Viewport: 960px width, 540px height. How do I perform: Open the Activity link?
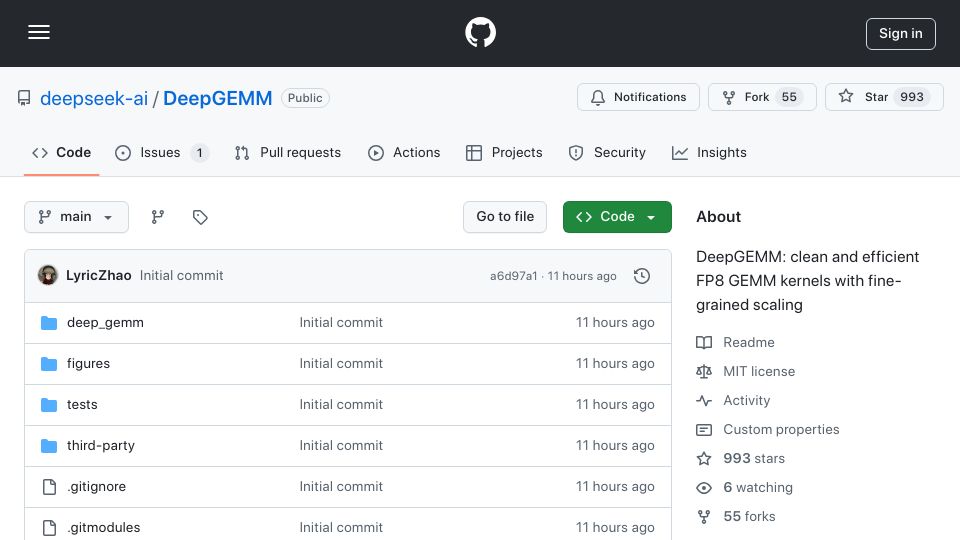point(733,400)
